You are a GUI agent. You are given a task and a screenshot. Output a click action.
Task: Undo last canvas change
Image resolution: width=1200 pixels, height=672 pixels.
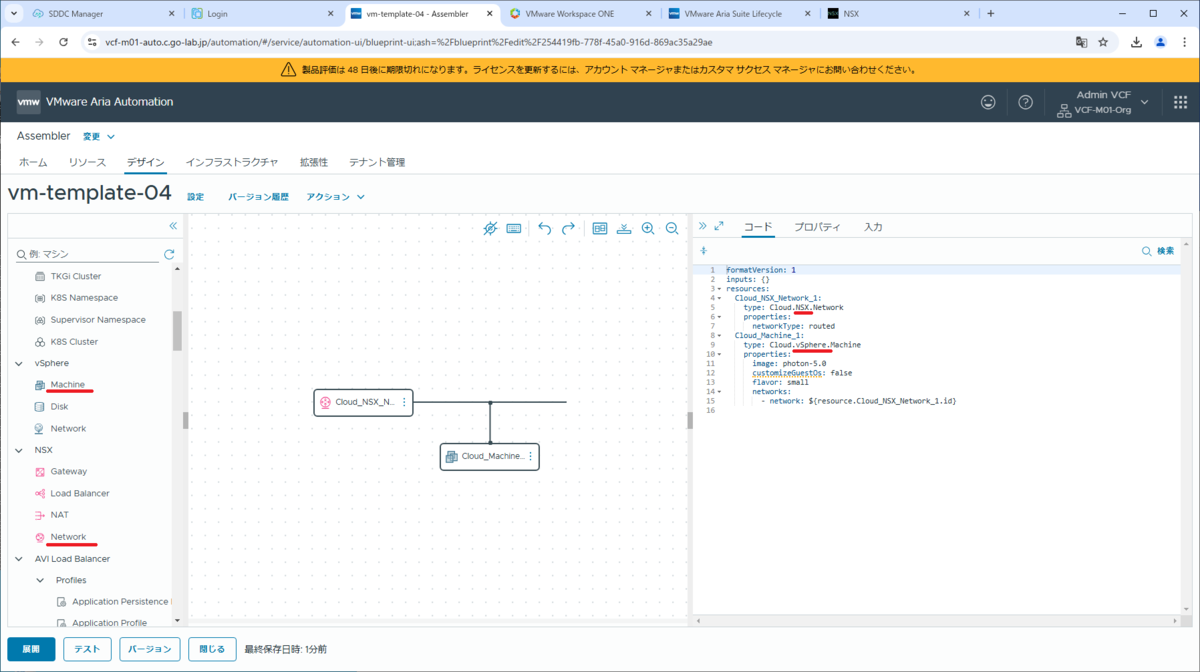(545, 228)
